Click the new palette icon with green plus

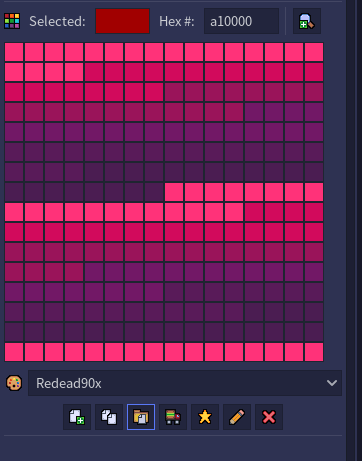77,417
